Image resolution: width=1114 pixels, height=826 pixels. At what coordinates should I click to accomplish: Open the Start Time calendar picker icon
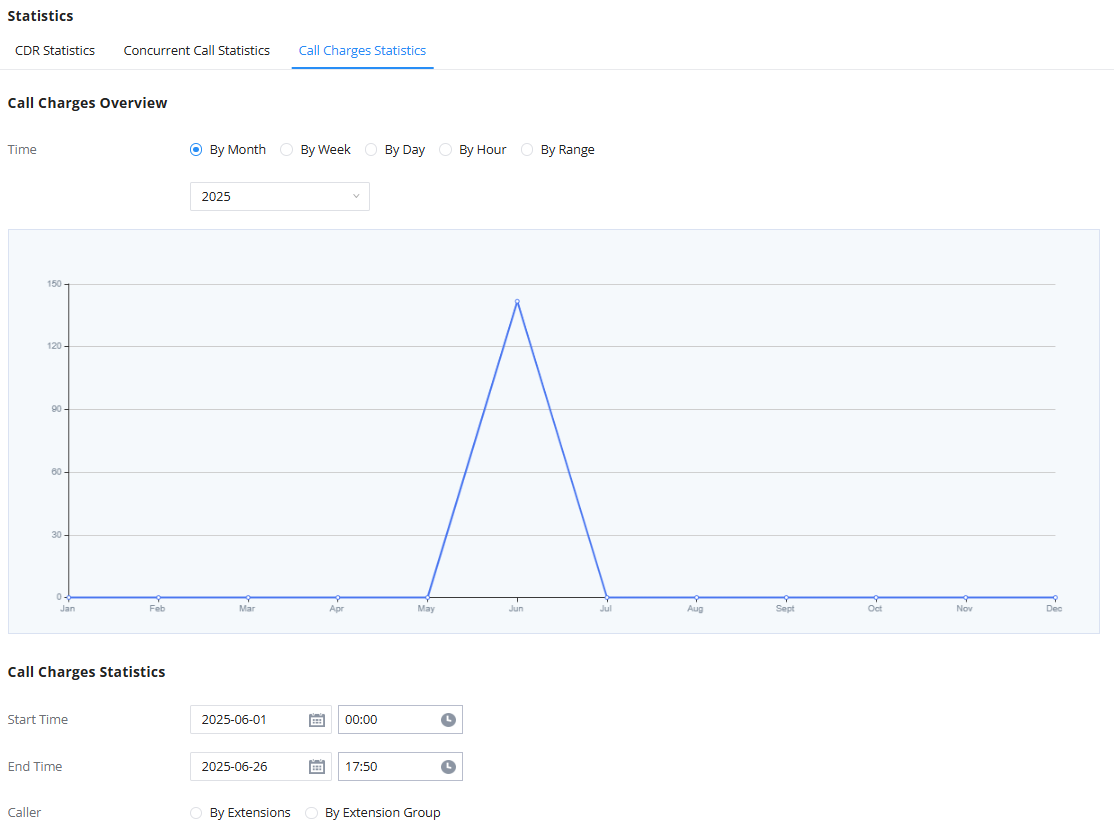317,719
